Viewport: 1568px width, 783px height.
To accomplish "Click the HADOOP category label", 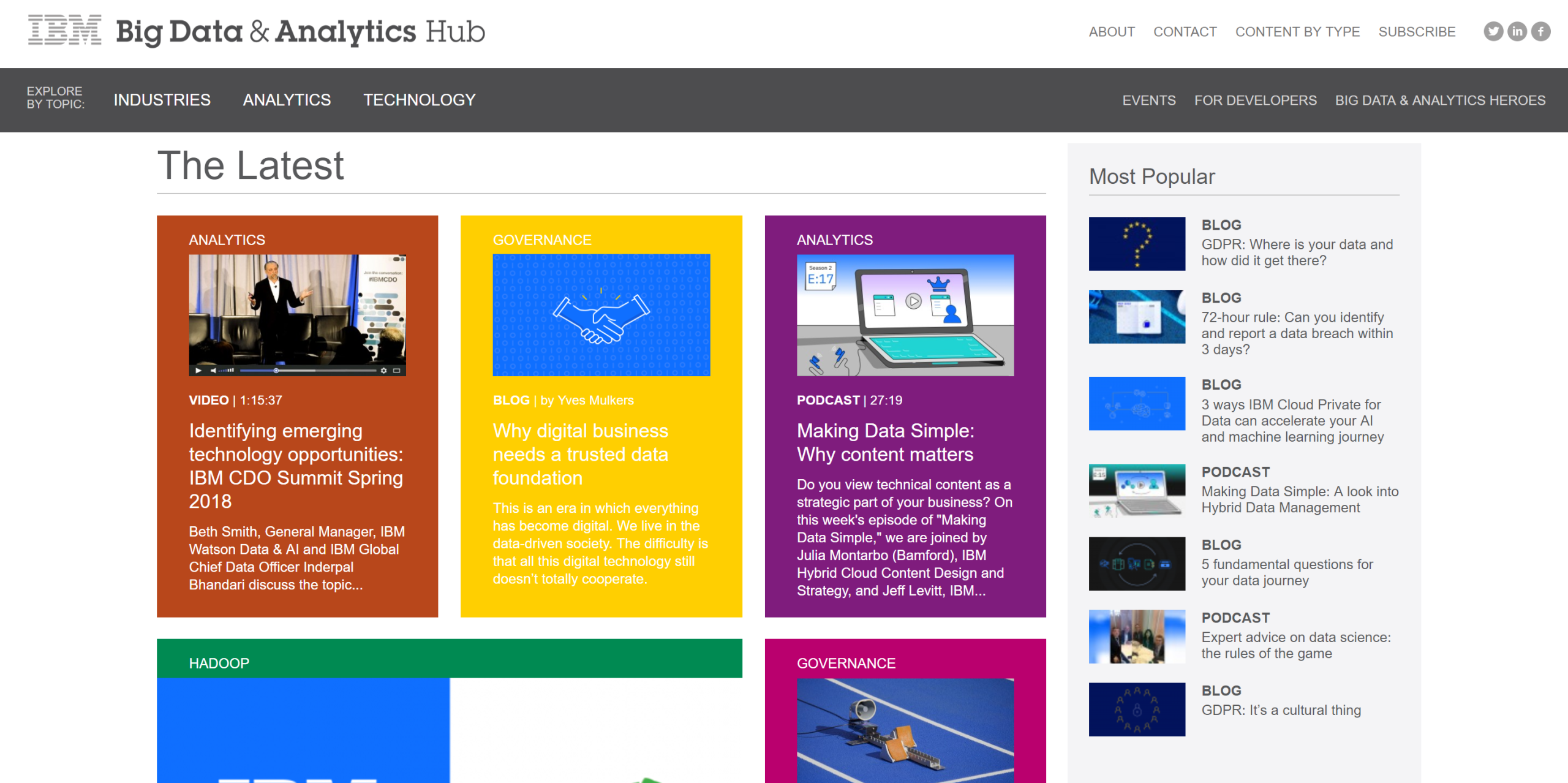I will (x=219, y=663).
